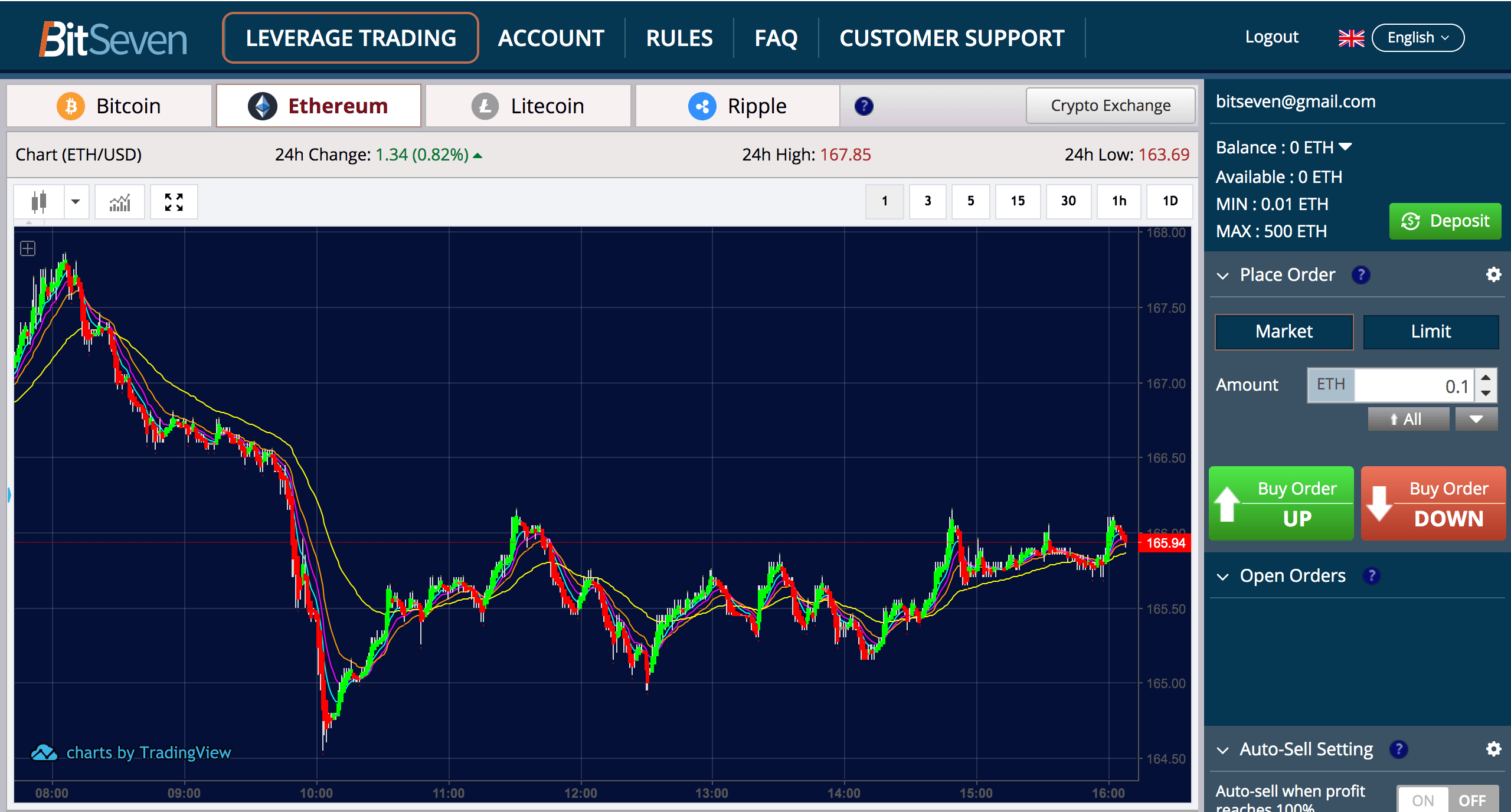The image size is (1511, 812).
Task: Collapse the Place Order section
Action: [1223, 276]
